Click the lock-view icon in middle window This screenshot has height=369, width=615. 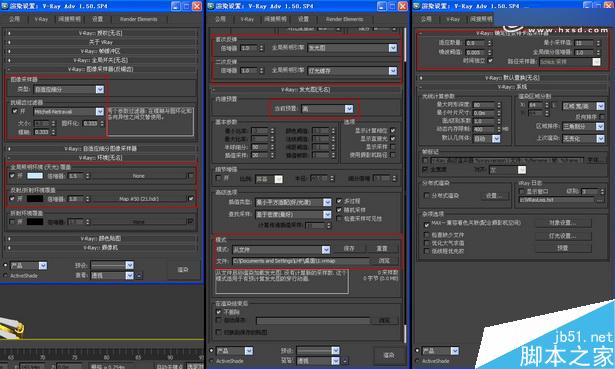(x=345, y=361)
